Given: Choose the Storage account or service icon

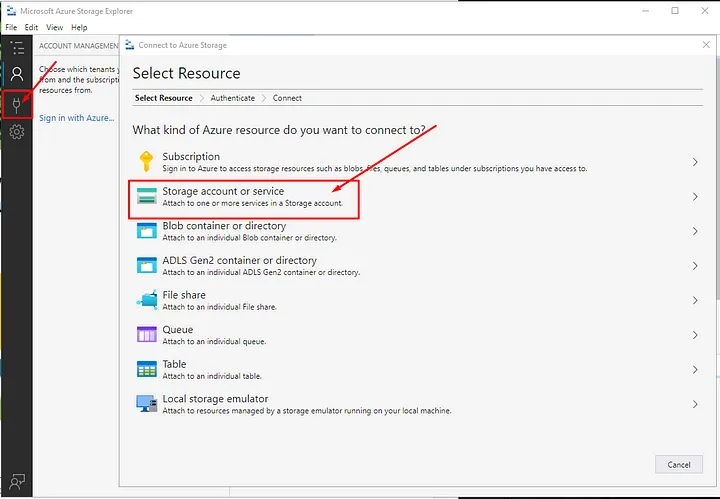Looking at the screenshot, I should pos(146,196).
